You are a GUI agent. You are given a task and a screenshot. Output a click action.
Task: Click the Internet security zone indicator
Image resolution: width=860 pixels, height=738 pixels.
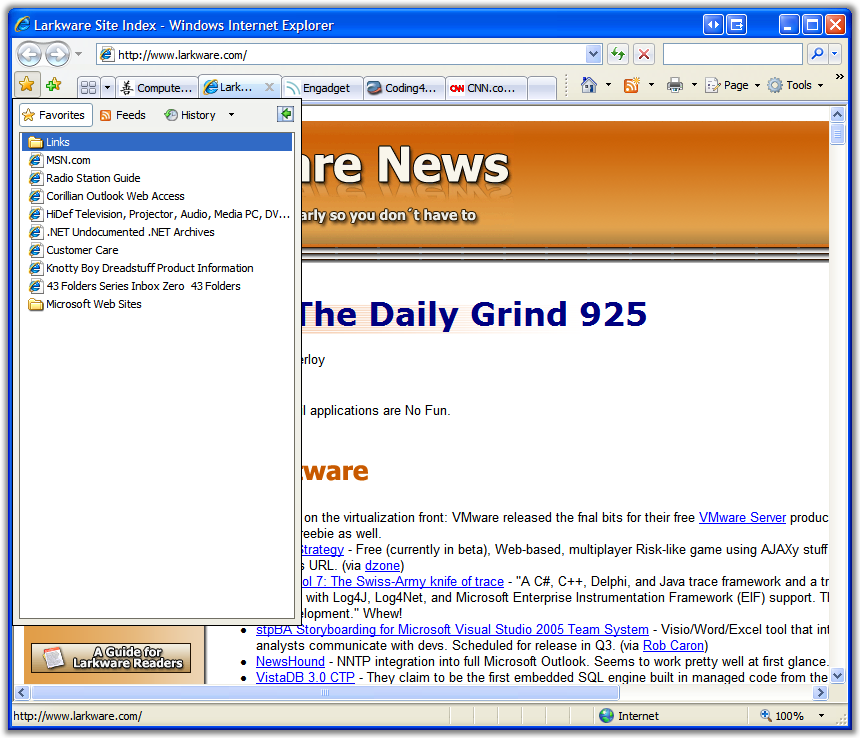(x=630, y=716)
